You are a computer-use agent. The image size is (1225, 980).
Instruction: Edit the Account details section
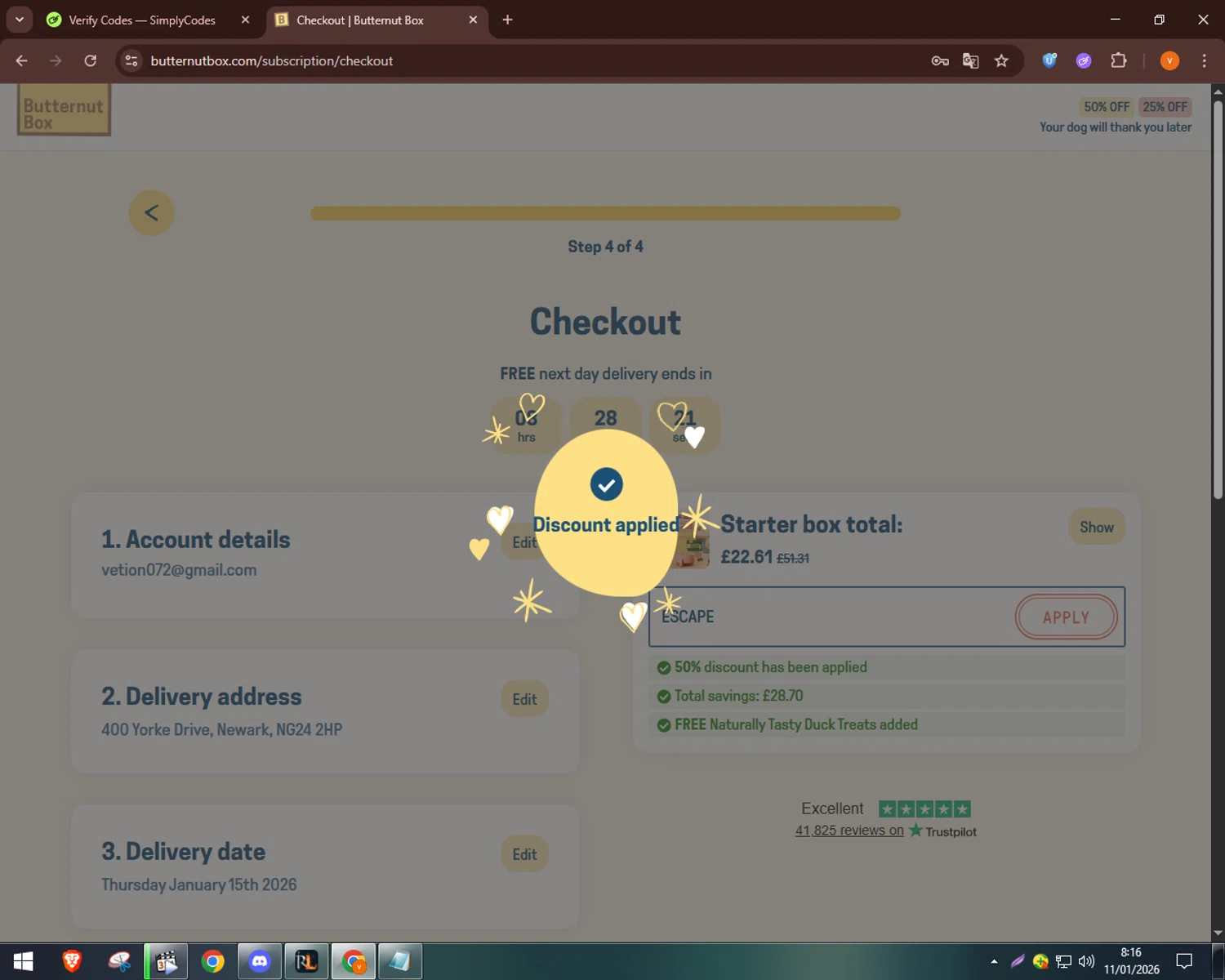[524, 542]
